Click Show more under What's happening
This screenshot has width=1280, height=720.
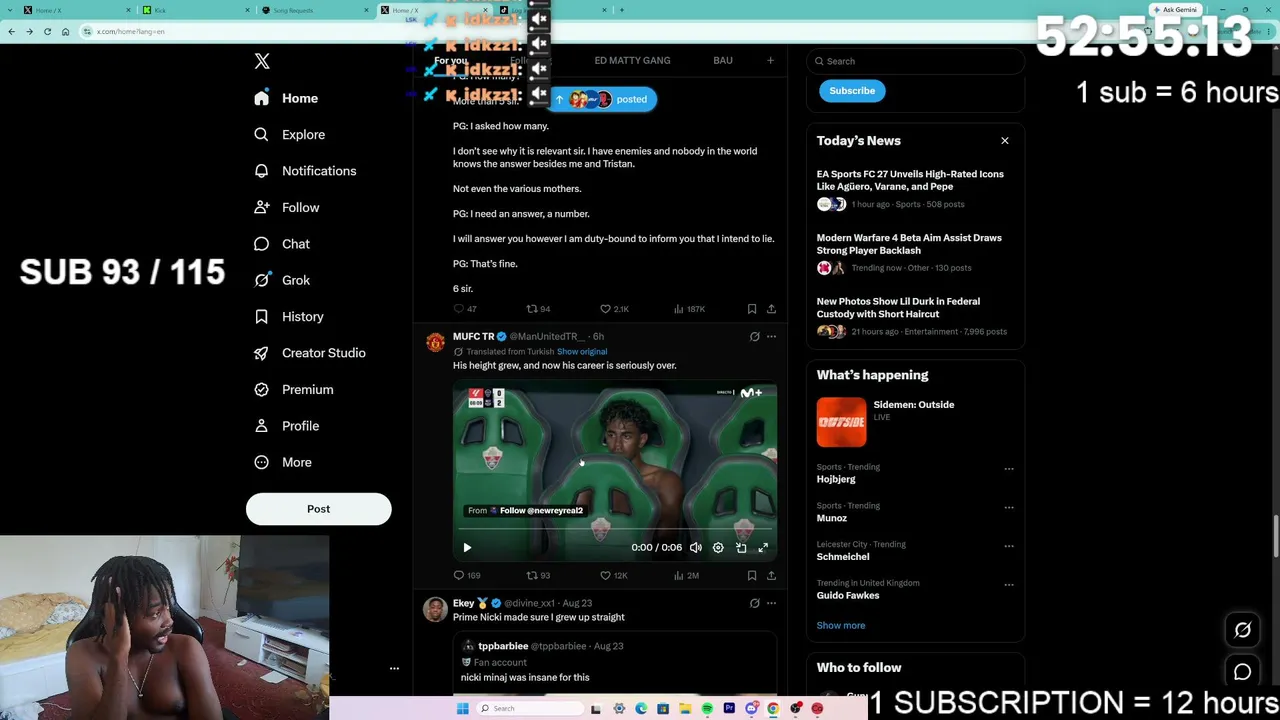pyautogui.click(x=841, y=626)
